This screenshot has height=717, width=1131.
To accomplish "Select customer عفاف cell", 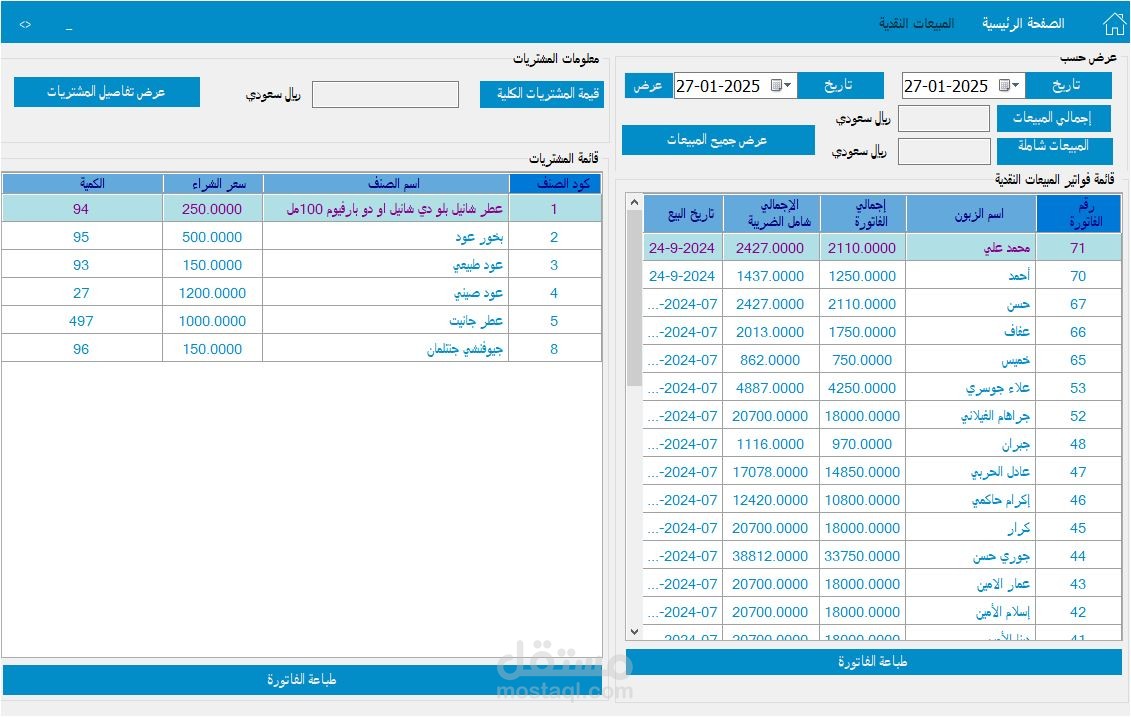I will tap(971, 332).
